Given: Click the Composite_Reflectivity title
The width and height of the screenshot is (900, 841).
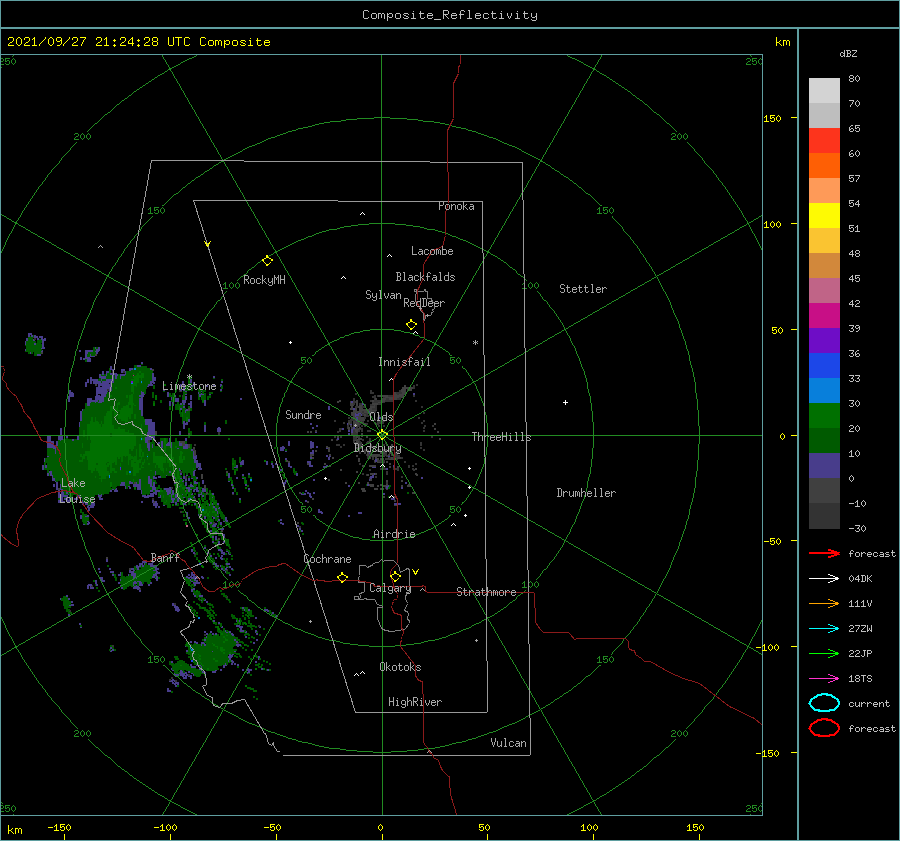Looking at the screenshot, I should click(449, 15).
